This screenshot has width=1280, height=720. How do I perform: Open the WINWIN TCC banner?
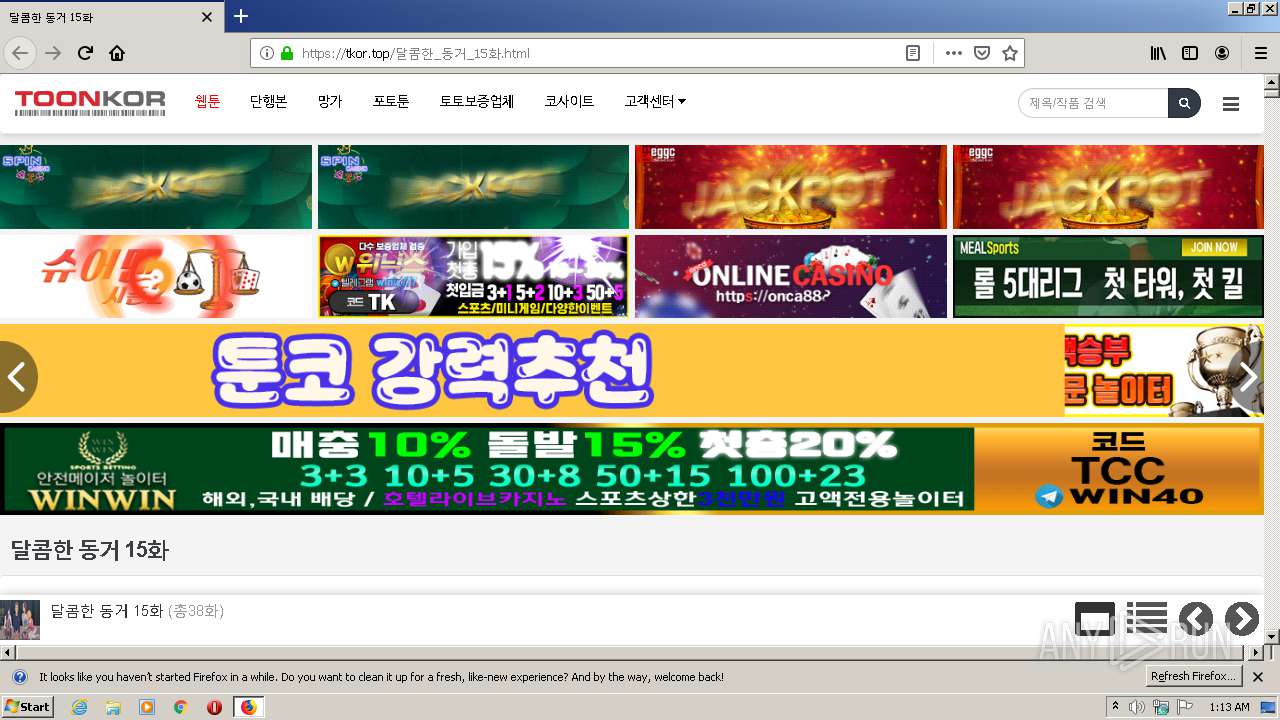pos(632,469)
